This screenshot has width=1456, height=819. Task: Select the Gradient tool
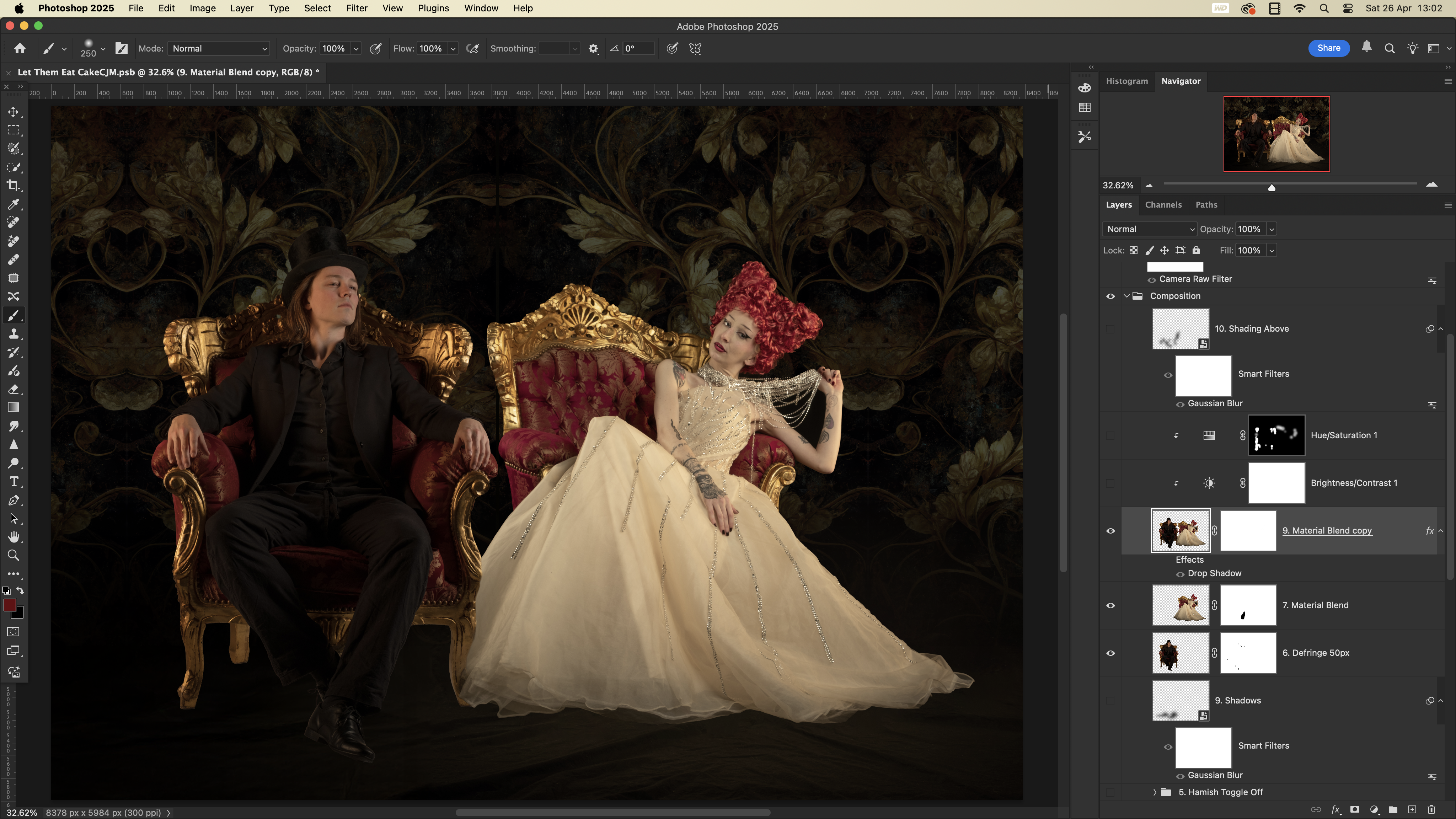pyautogui.click(x=14, y=407)
